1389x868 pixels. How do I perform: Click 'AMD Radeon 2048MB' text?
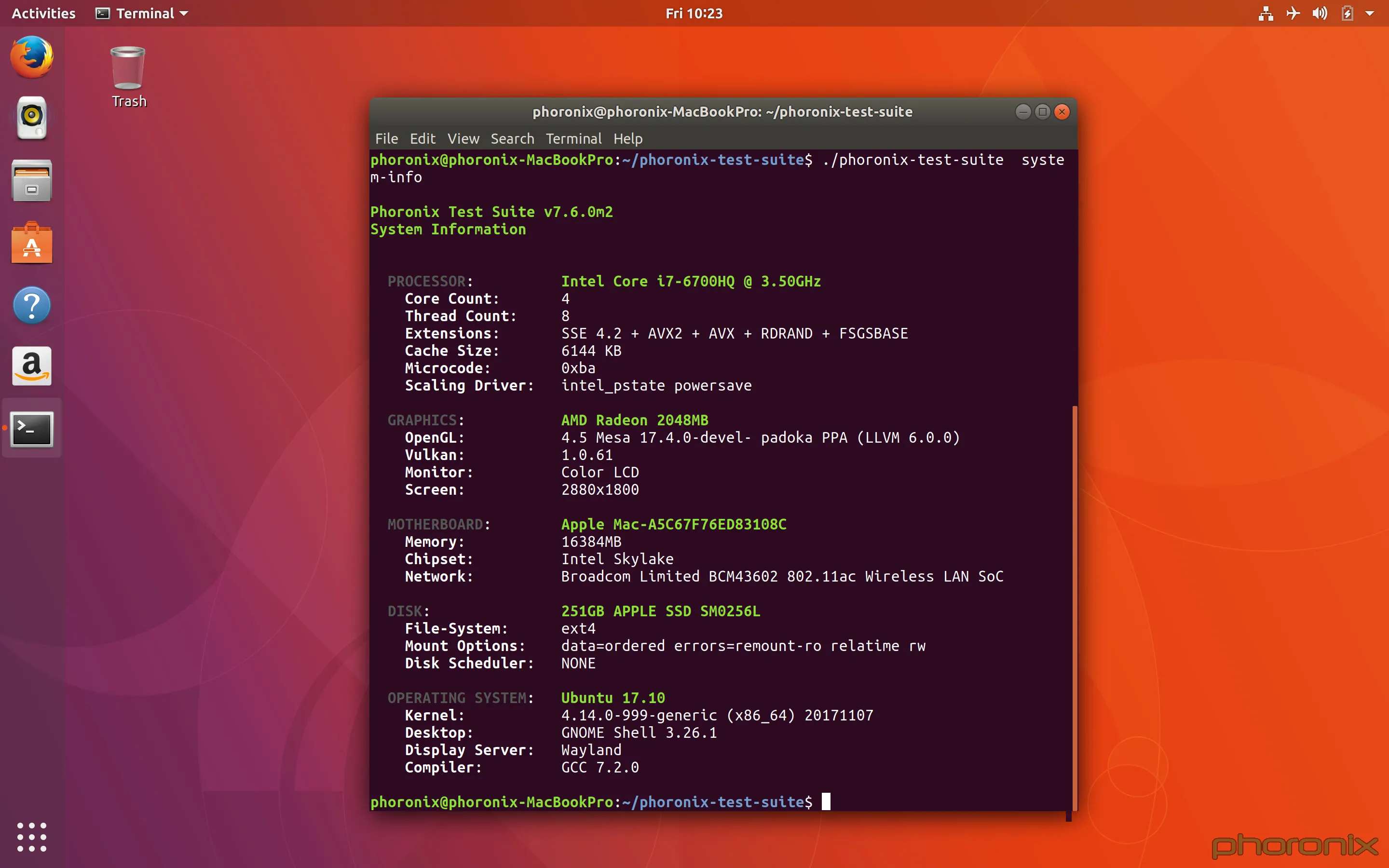(634, 420)
